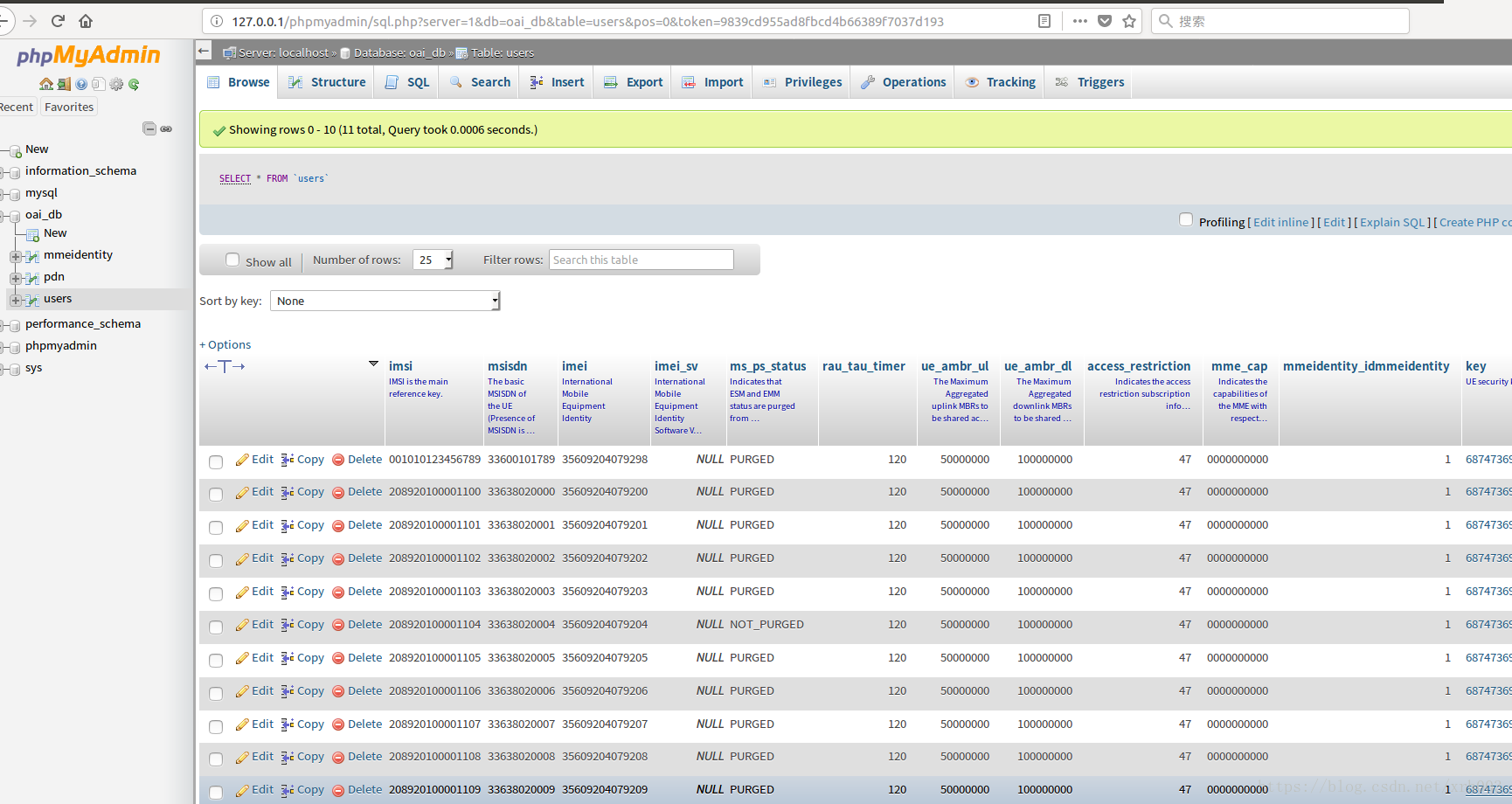Bookmark this page with star icon

click(x=1129, y=21)
